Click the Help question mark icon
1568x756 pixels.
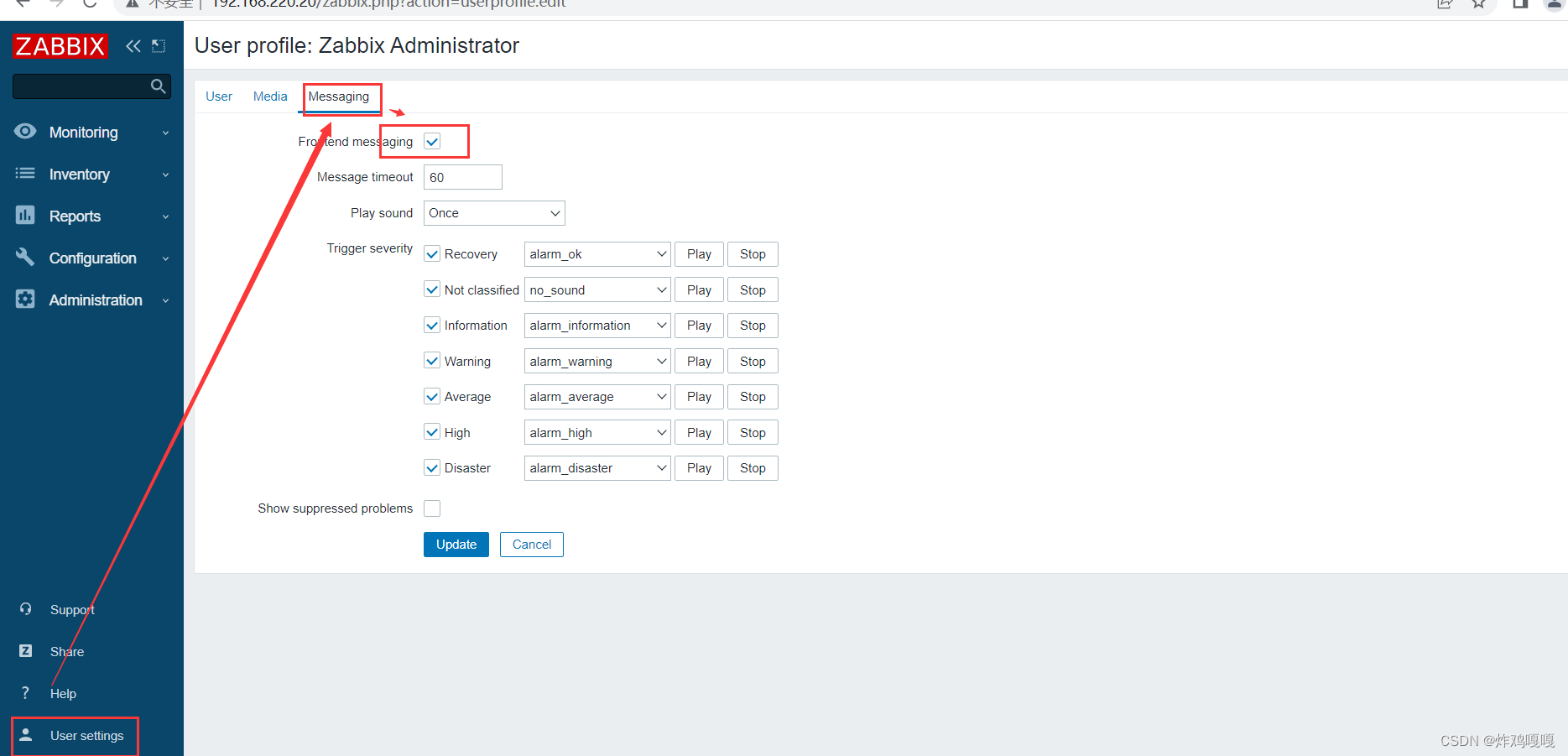click(25, 693)
